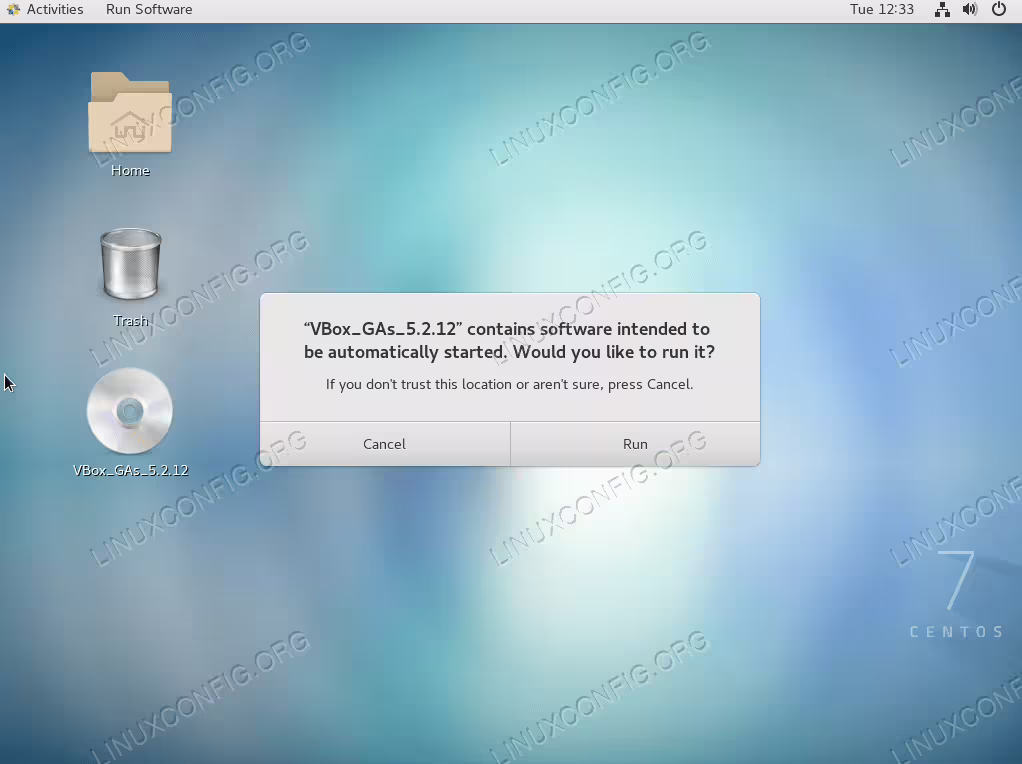1022x764 pixels.
Task: Click the "Home" label under the folder
Action: (130, 171)
